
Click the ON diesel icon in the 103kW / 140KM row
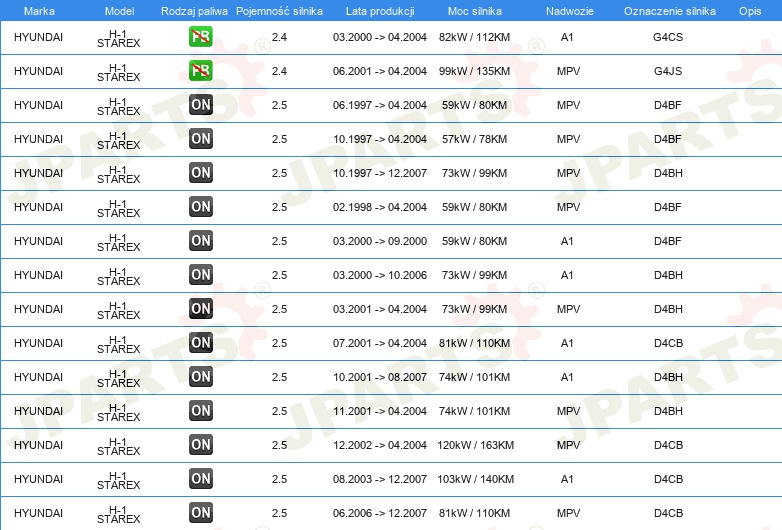tap(201, 479)
